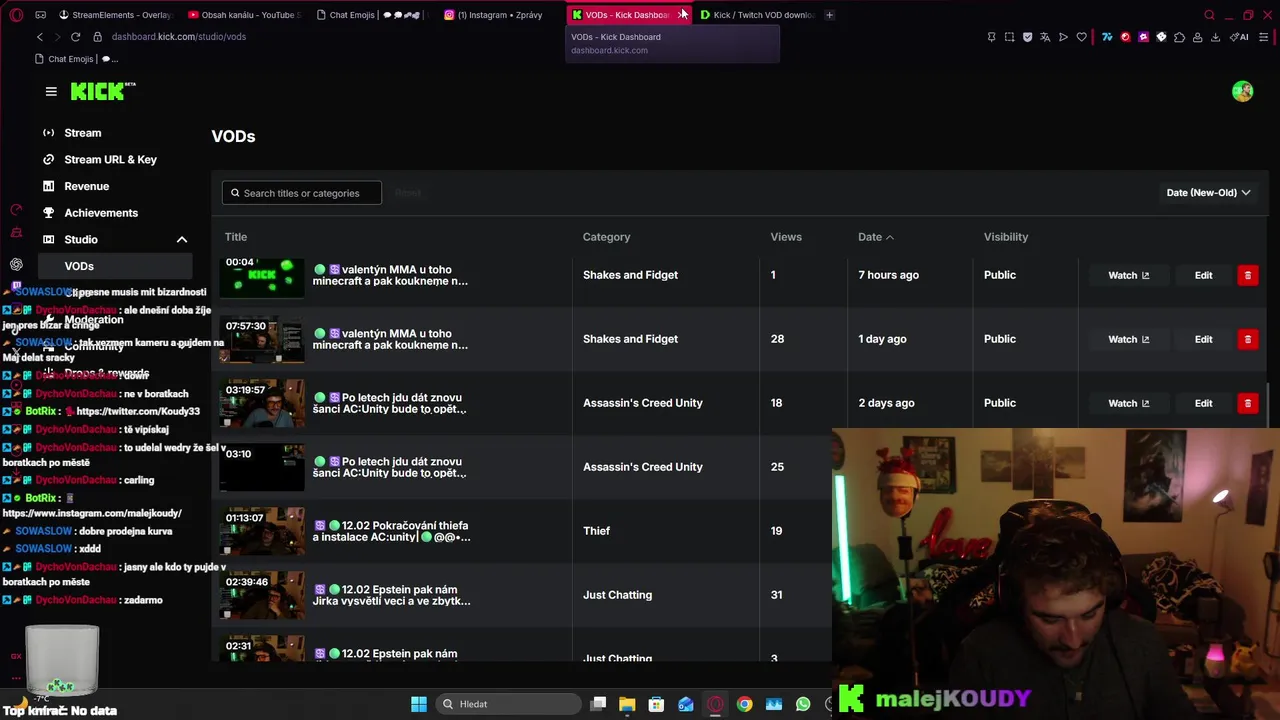Watch the 2 days ago VOD
Screen dimensions: 1280x720
click(1128, 403)
